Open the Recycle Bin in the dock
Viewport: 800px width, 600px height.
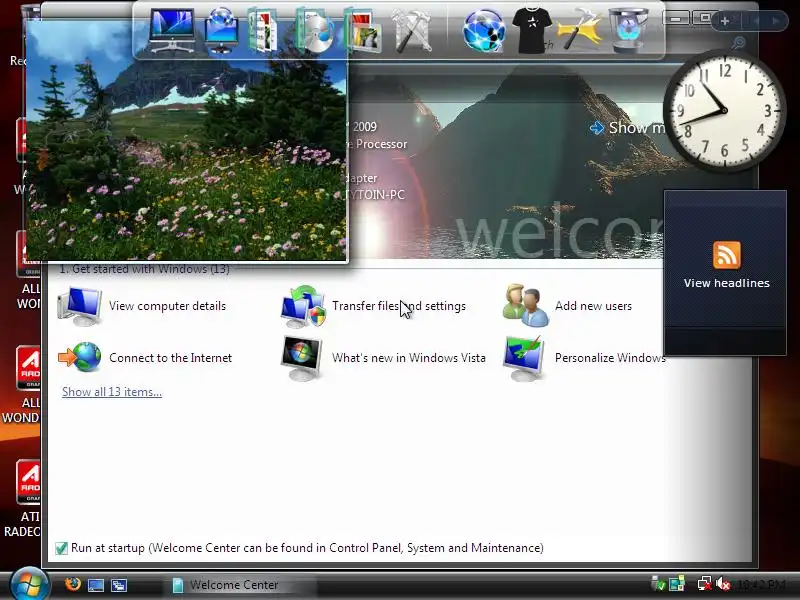point(628,30)
